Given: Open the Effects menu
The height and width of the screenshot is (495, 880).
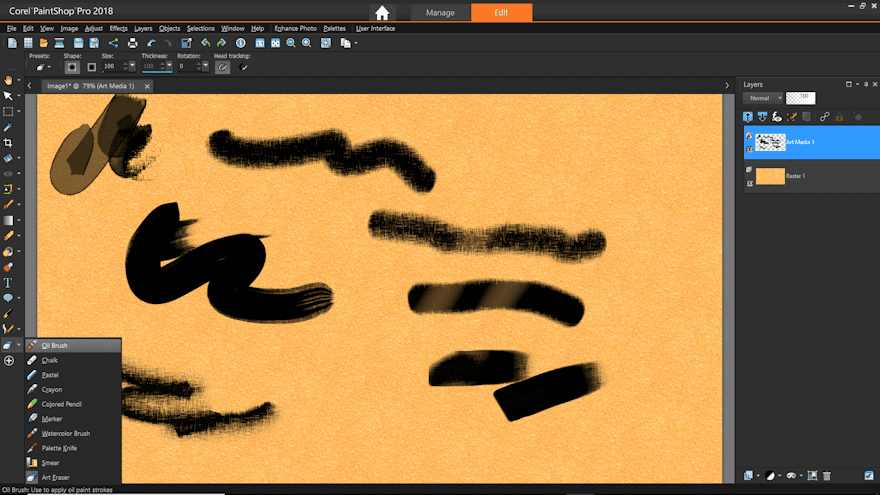Looking at the screenshot, I should [x=118, y=28].
